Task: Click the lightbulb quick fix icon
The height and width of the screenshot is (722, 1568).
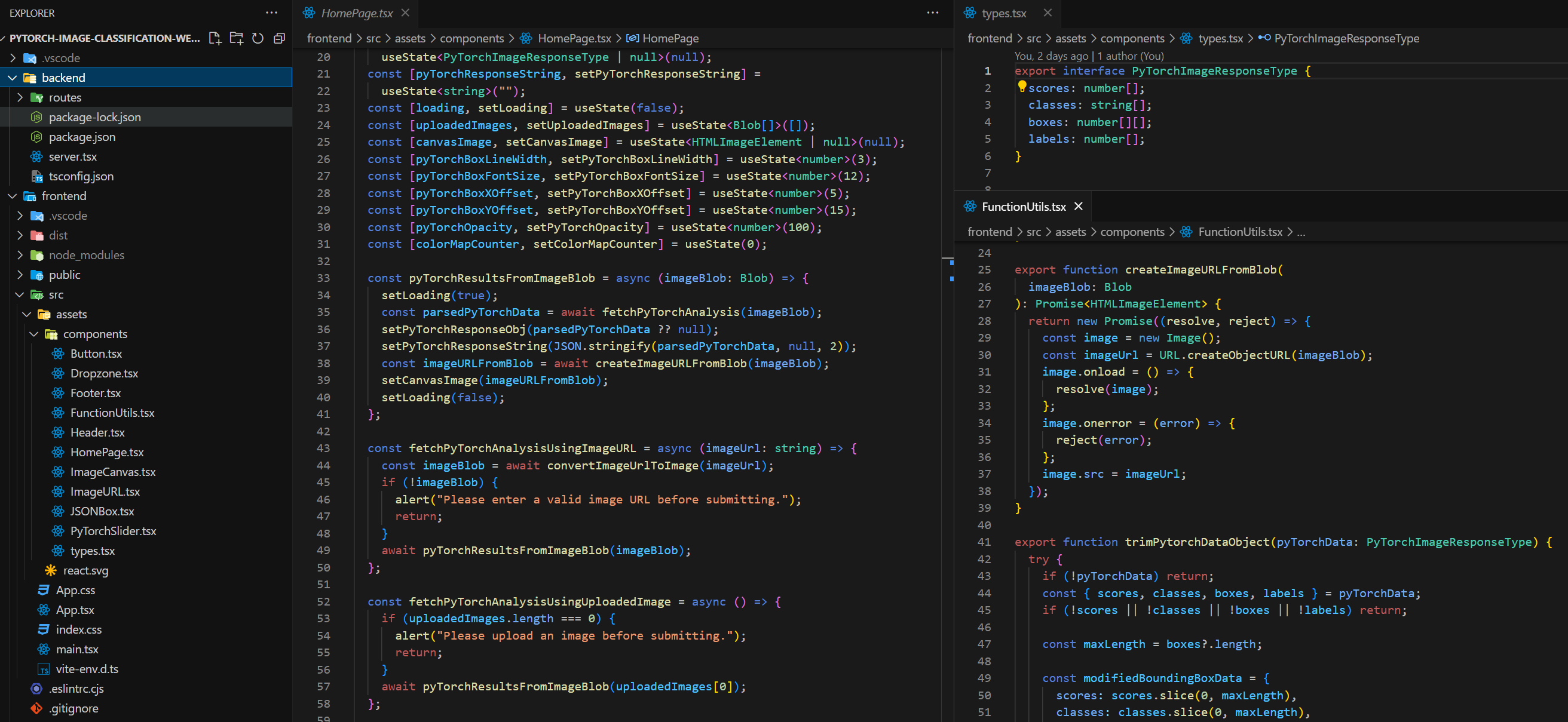Action: point(1022,87)
